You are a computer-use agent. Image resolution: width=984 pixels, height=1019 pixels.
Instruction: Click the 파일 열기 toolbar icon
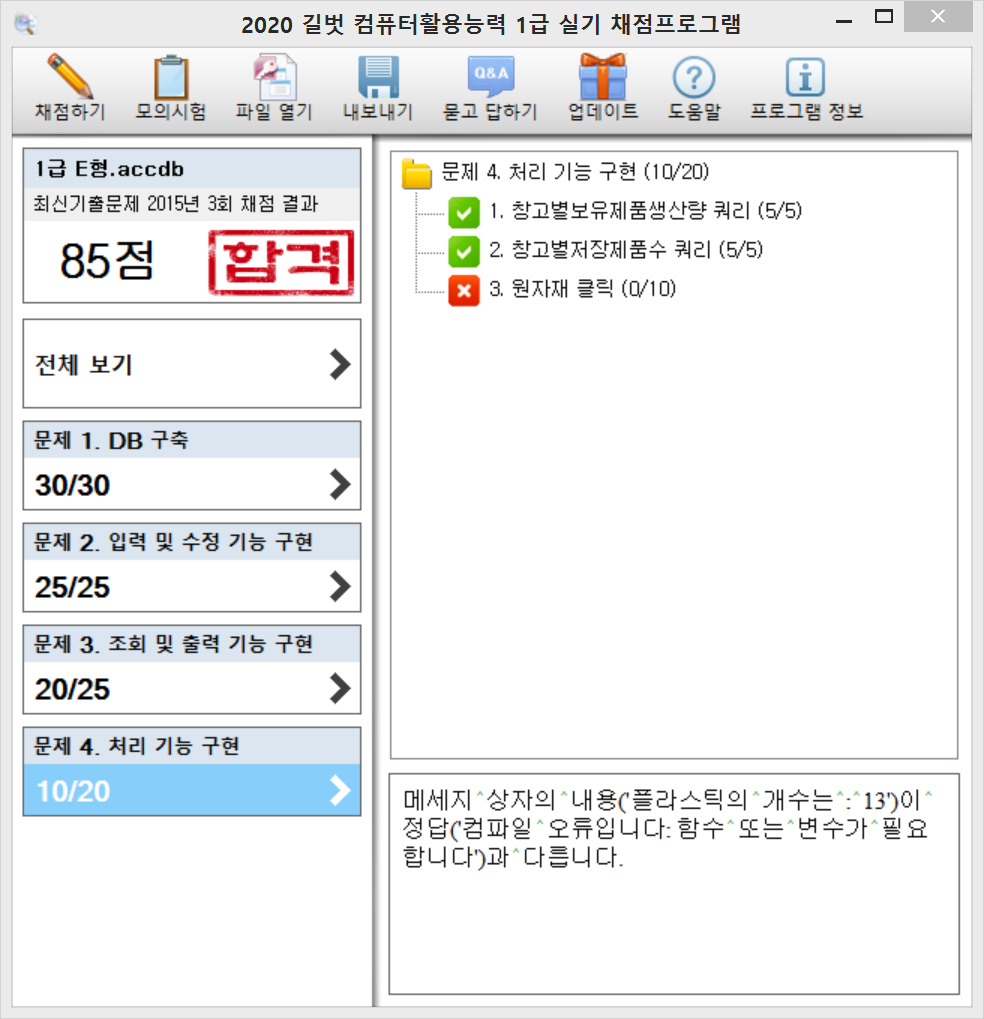(x=274, y=79)
